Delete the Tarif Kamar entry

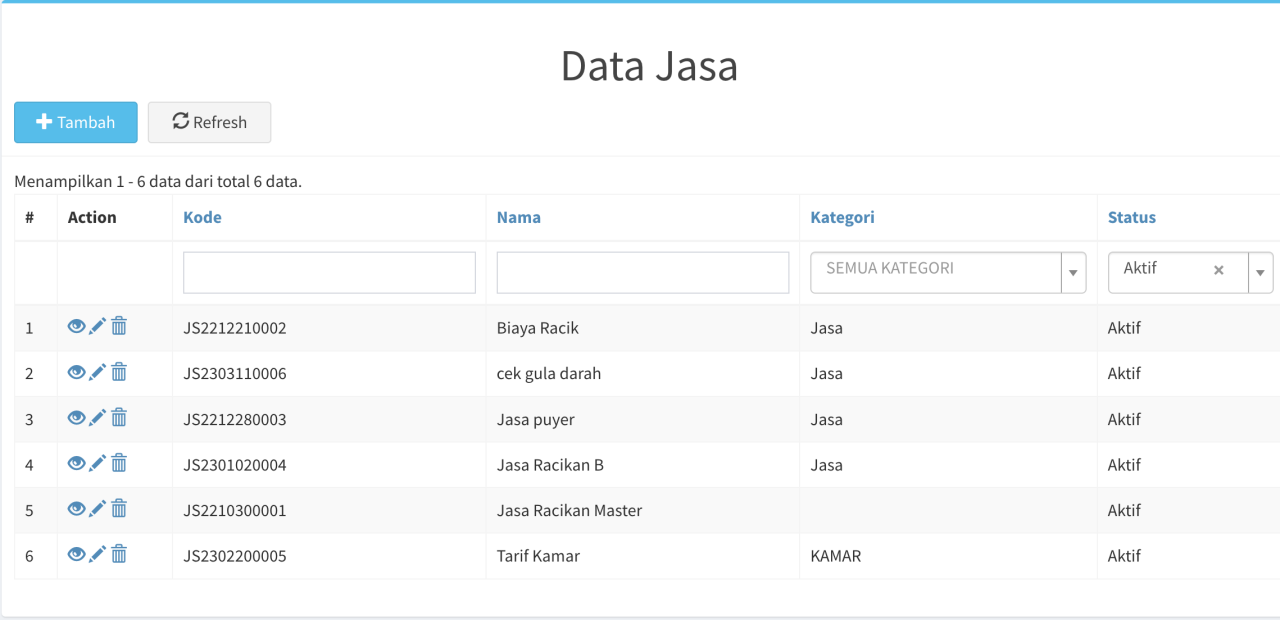point(119,554)
